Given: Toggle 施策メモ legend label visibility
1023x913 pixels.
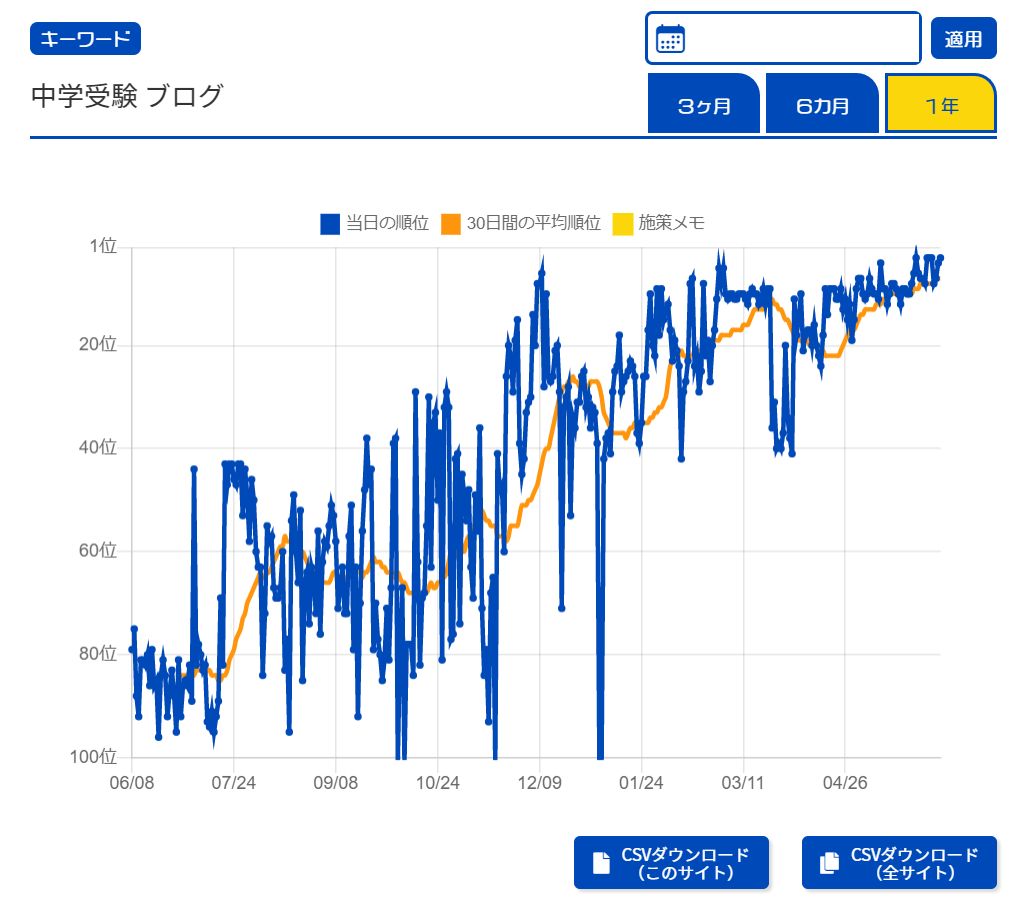Looking at the screenshot, I should [x=671, y=224].
